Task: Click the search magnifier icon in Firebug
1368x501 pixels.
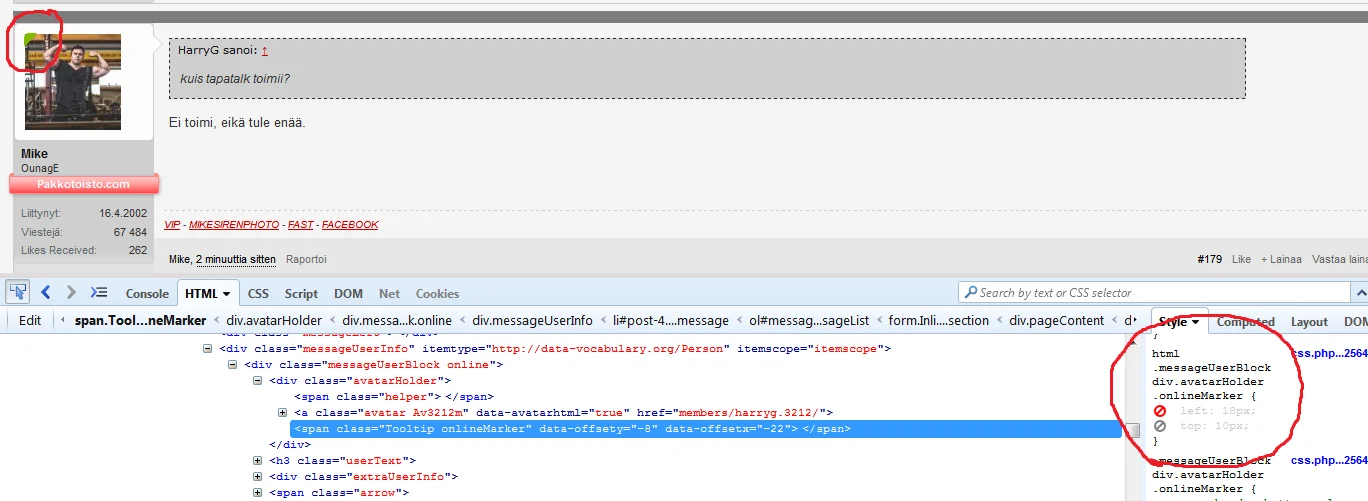Action: click(x=969, y=293)
